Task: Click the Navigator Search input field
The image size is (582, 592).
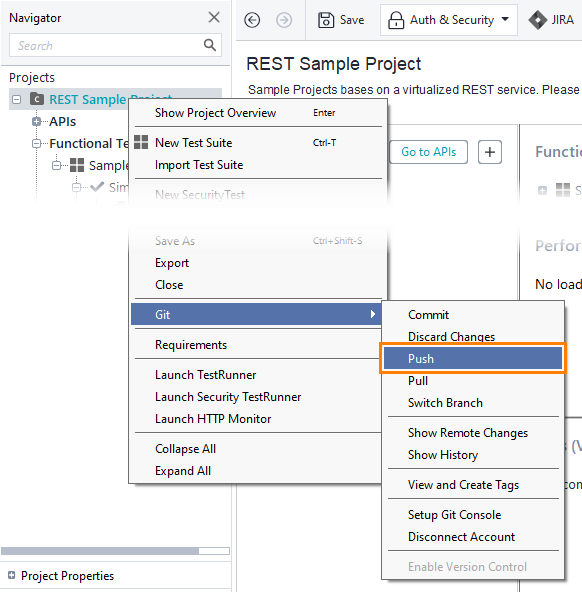Action: pyautogui.click(x=106, y=45)
